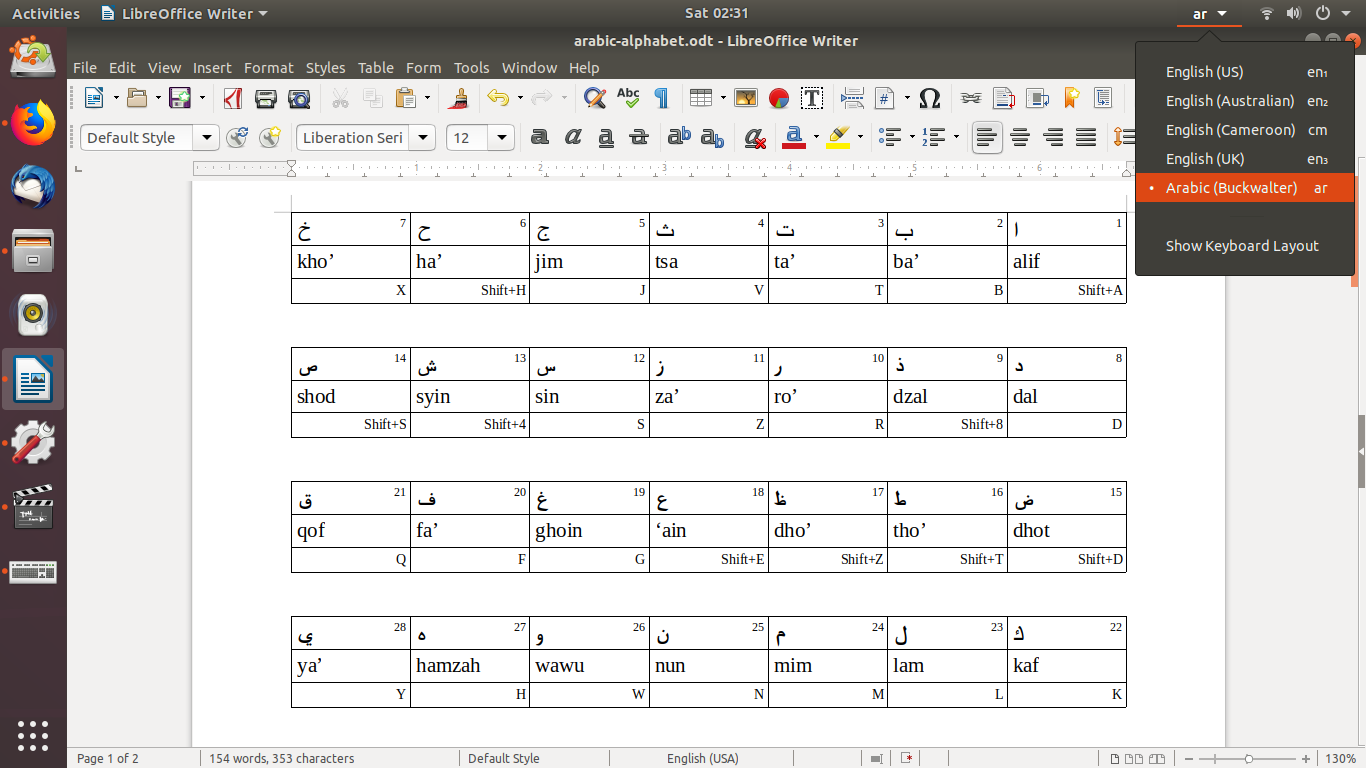Open the paragraph style dropdown
Image resolution: width=1366 pixels, height=768 pixels.
coord(207,137)
